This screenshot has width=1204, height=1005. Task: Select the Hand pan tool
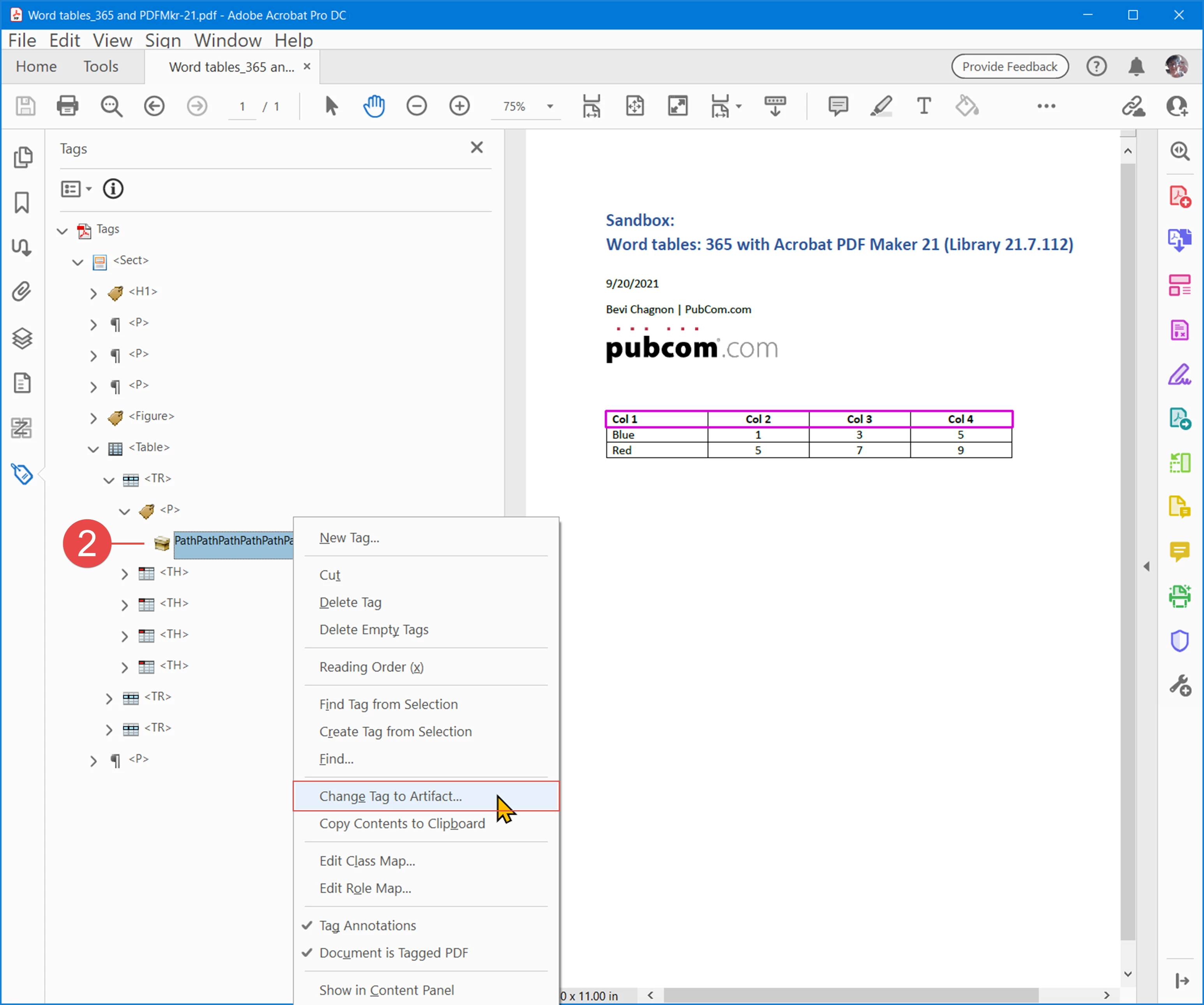(374, 106)
